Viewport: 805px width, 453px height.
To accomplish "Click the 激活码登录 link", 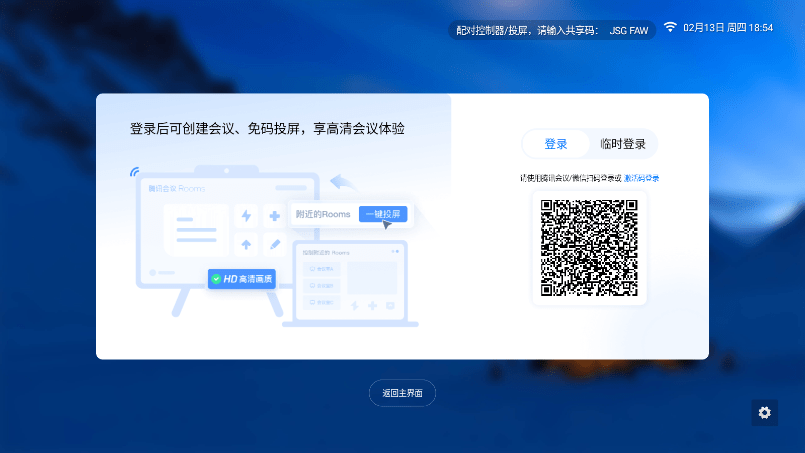I will 641,178.
